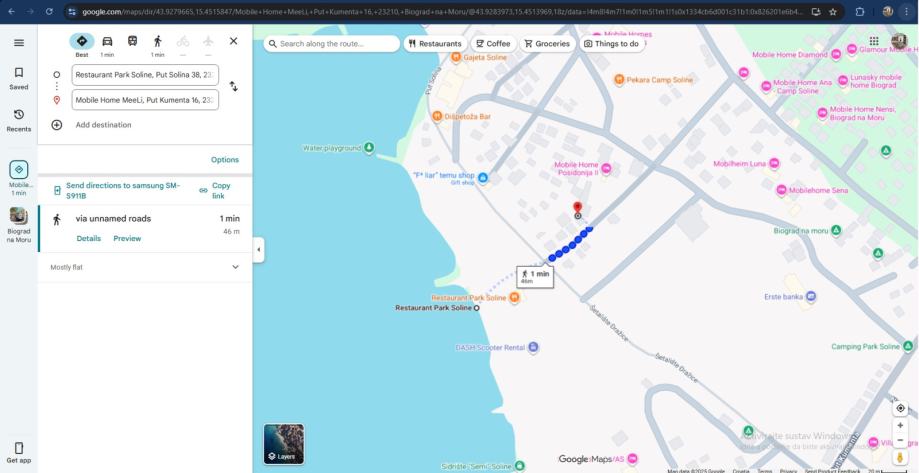Viewport: 919px width, 473px height.
Task: Click "F* liar" temu shop marker
Action: [482, 178]
